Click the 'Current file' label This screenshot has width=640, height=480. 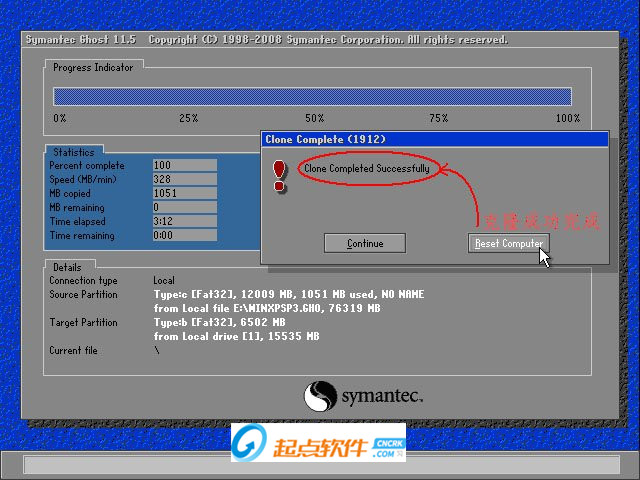tap(73, 350)
